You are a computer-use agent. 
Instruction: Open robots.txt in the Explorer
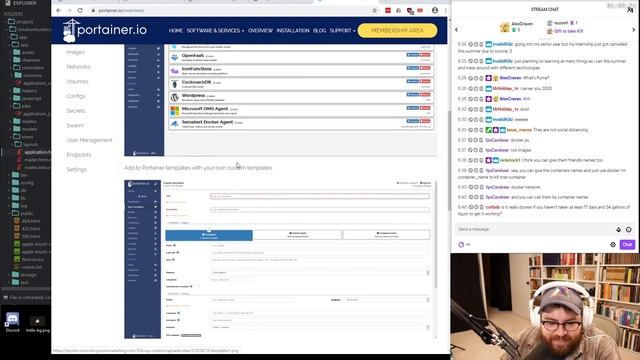click(x=31, y=267)
